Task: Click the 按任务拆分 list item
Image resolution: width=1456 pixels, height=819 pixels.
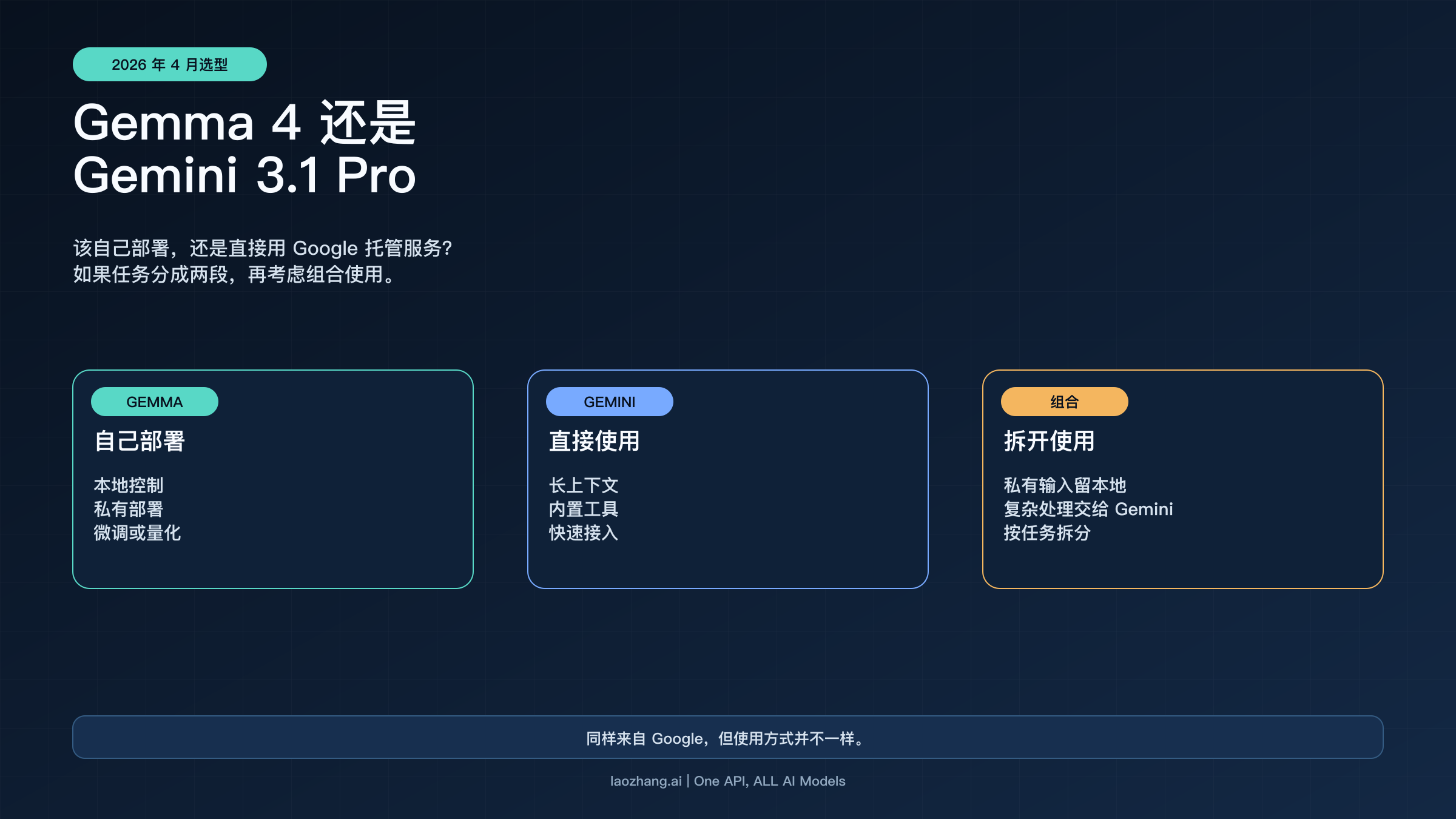Action: [x=1047, y=533]
